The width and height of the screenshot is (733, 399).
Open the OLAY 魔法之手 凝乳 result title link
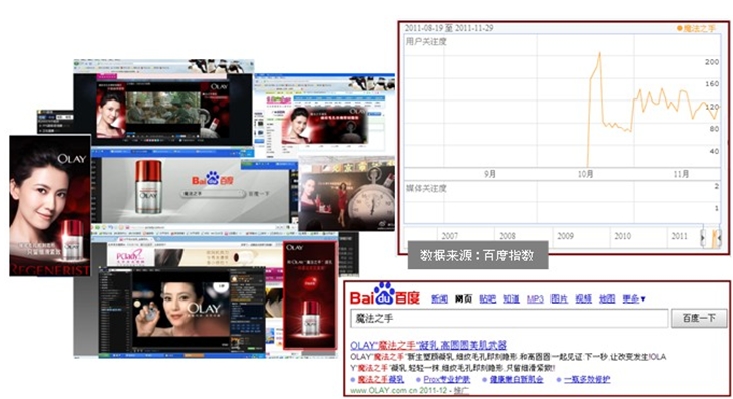pos(428,345)
